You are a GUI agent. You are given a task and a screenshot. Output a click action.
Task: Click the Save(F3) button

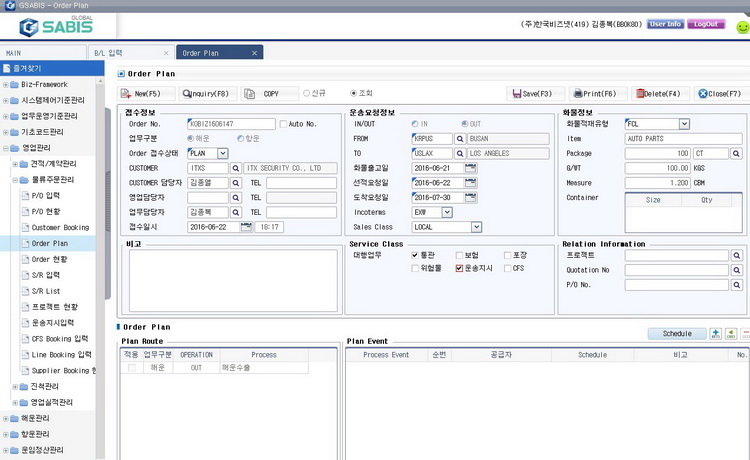(x=532, y=93)
